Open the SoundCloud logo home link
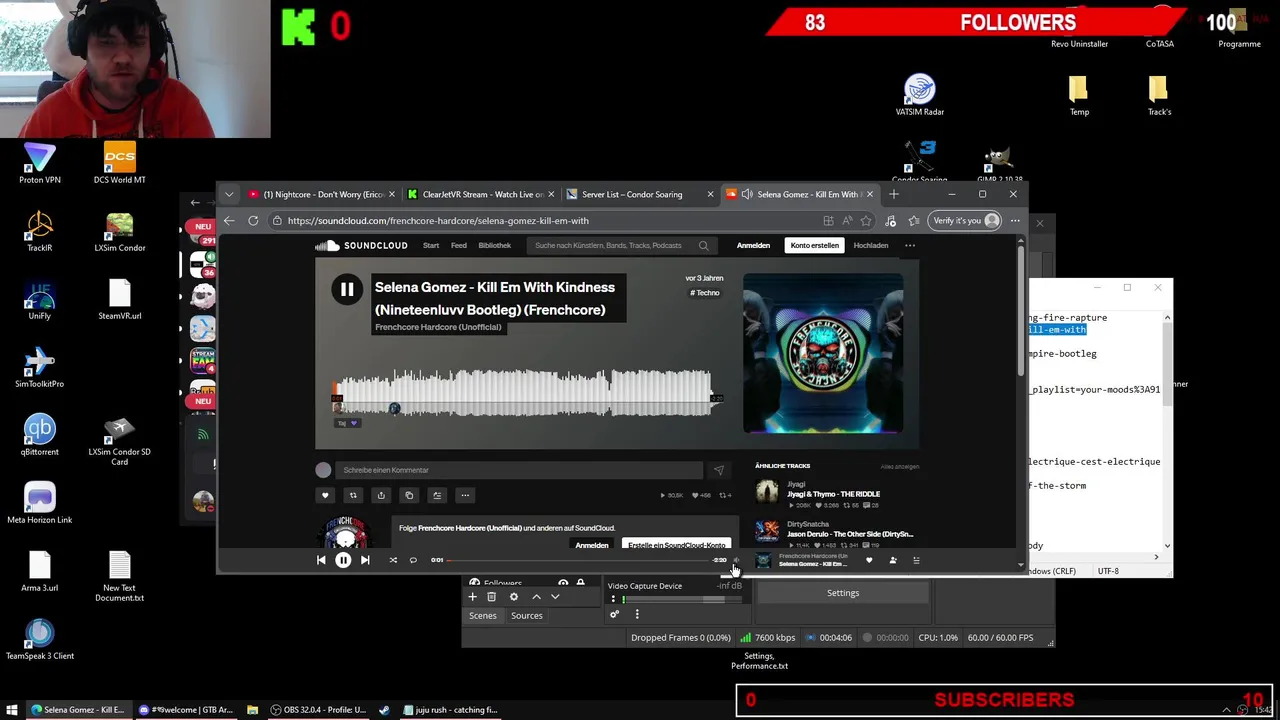The width and height of the screenshot is (1280, 720). 362,245
